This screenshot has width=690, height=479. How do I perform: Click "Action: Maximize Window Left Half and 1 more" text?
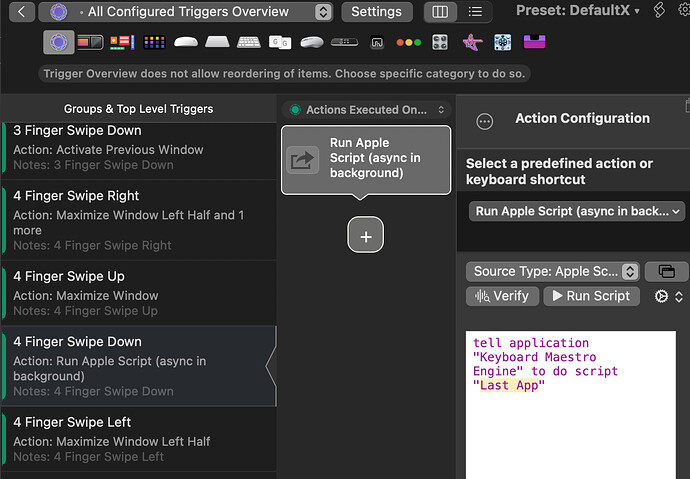point(128,223)
